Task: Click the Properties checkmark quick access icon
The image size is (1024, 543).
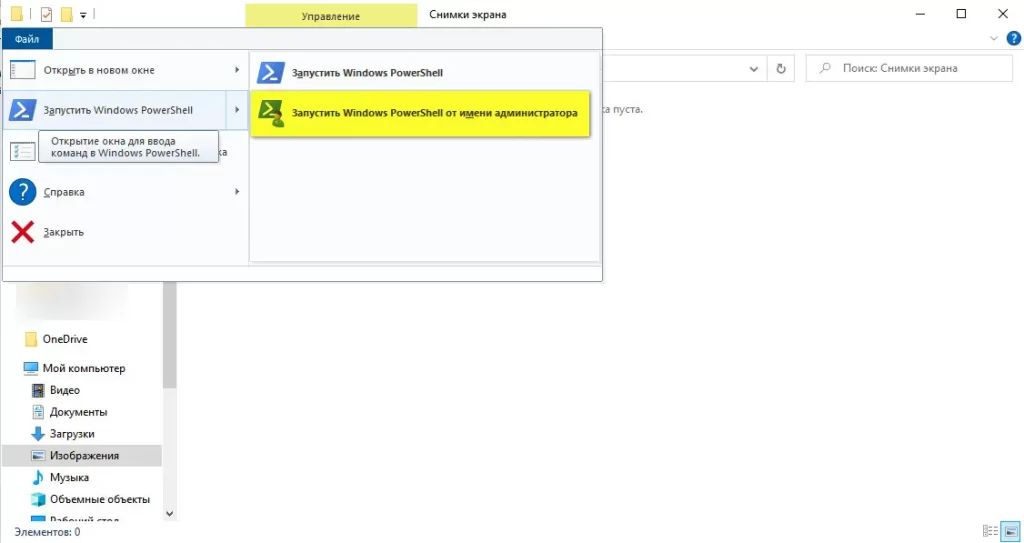Action: 46,14
